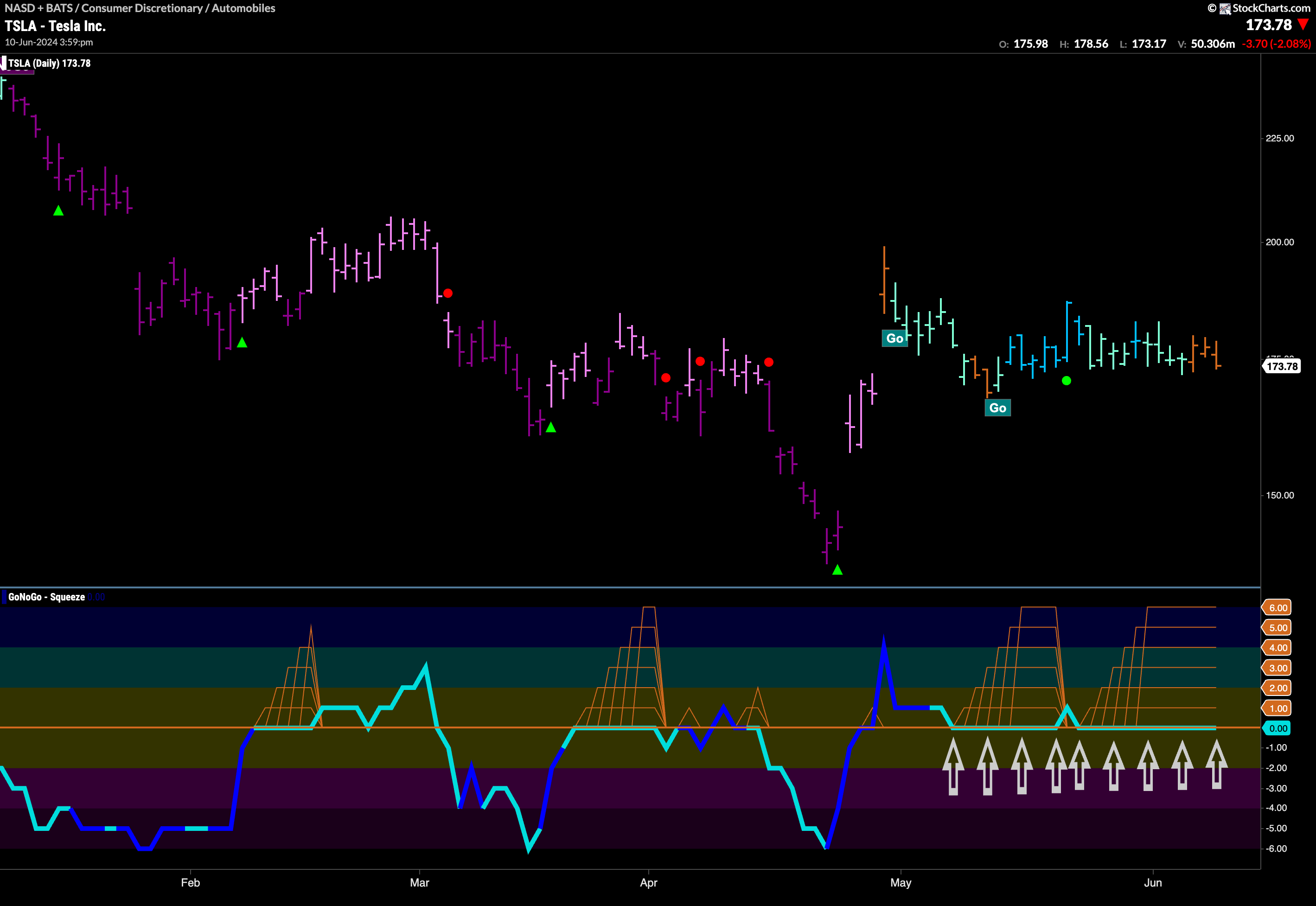
Task: Click the '10-Jun-2024 3:59pm' timestamp
Action: (x=49, y=43)
